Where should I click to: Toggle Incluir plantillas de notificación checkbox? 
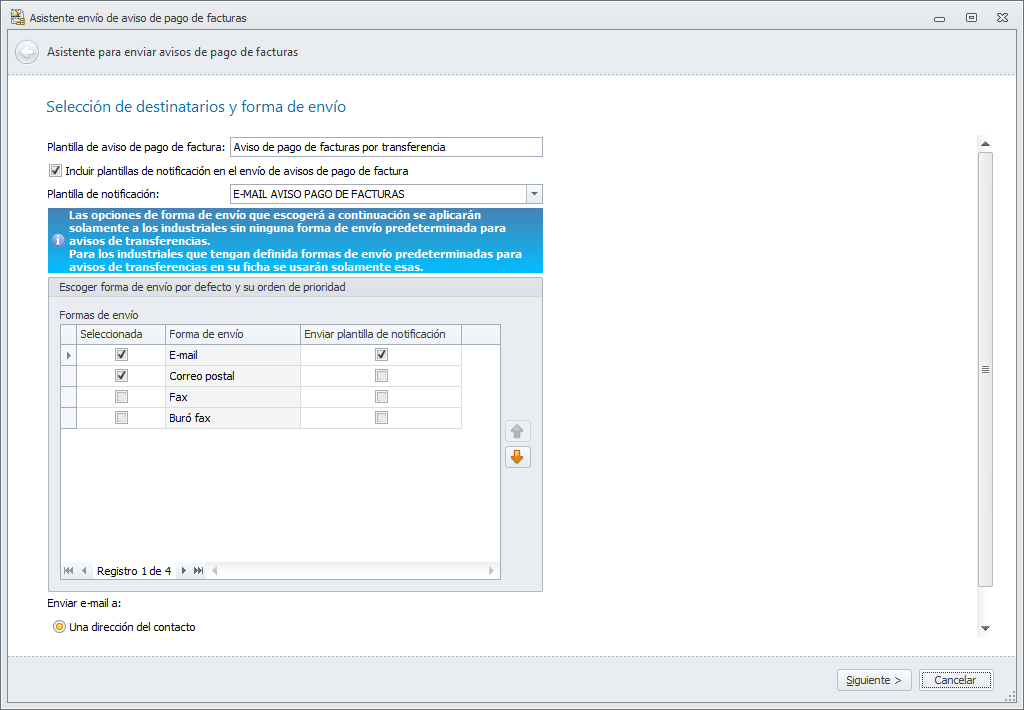[56, 171]
